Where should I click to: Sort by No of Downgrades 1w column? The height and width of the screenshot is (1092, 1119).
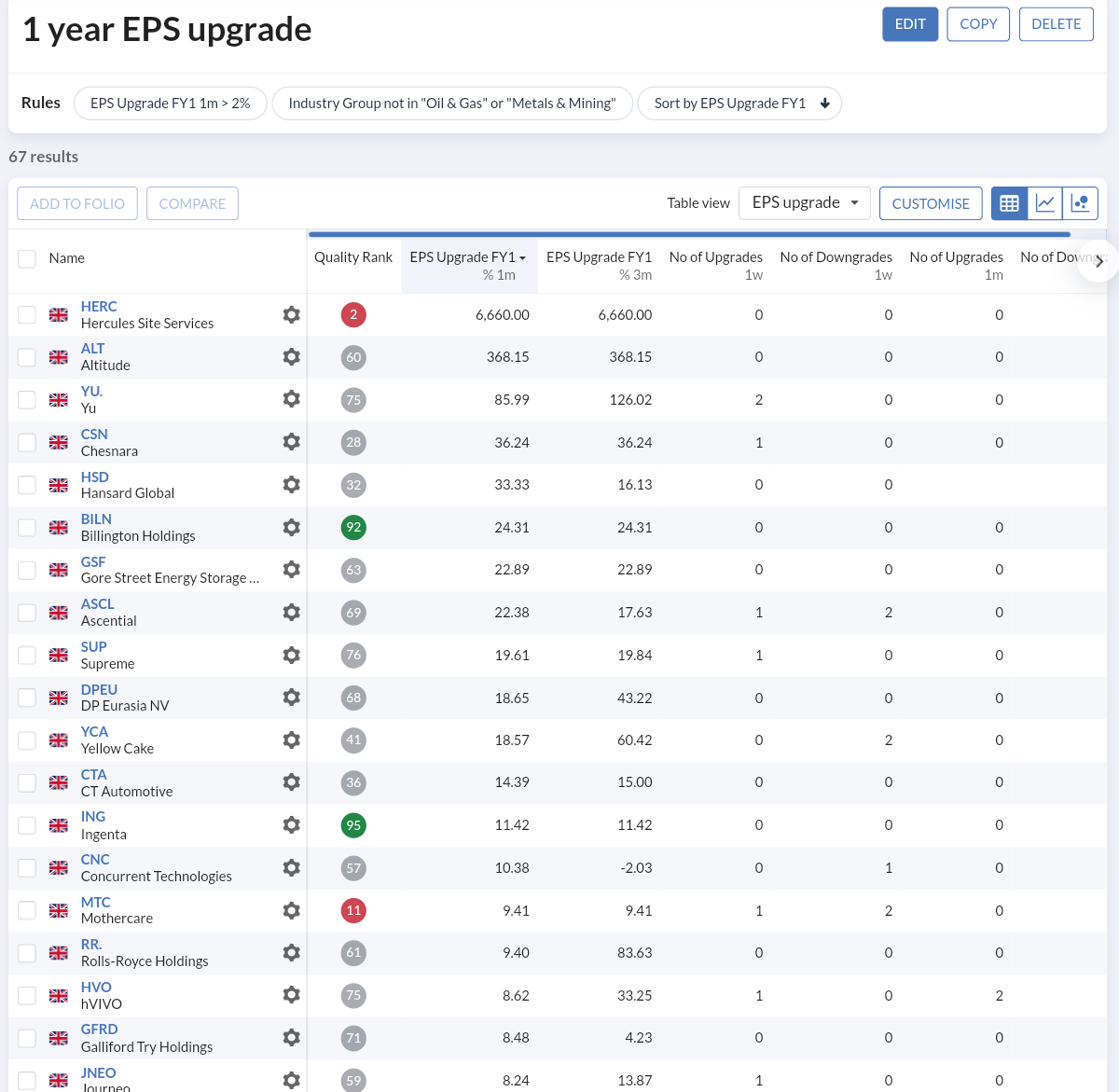pos(836,266)
